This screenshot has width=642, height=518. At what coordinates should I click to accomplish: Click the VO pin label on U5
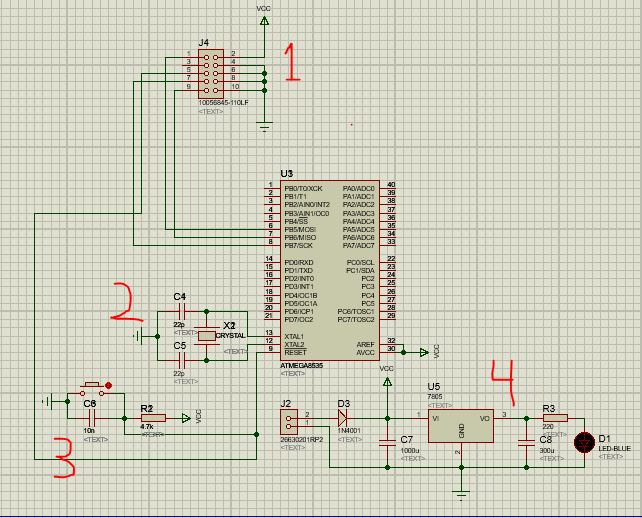(x=485, y=418)
